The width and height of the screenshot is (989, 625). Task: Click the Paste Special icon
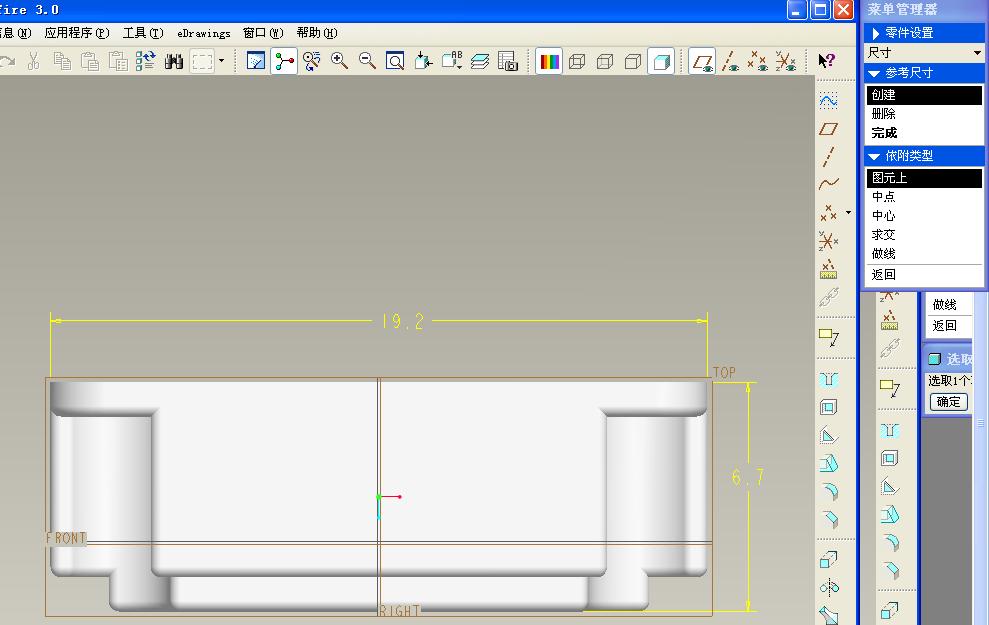(118, 61)
